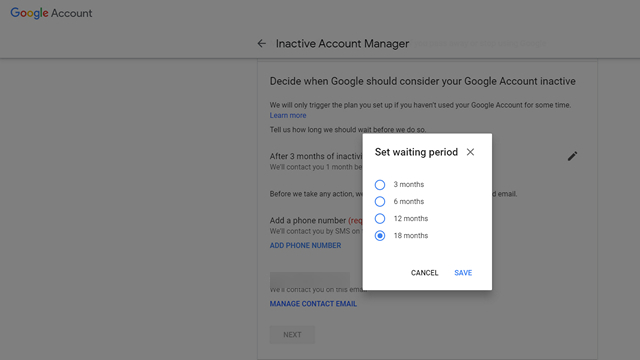Click the Inactive Account Manager title

(342, 44)
